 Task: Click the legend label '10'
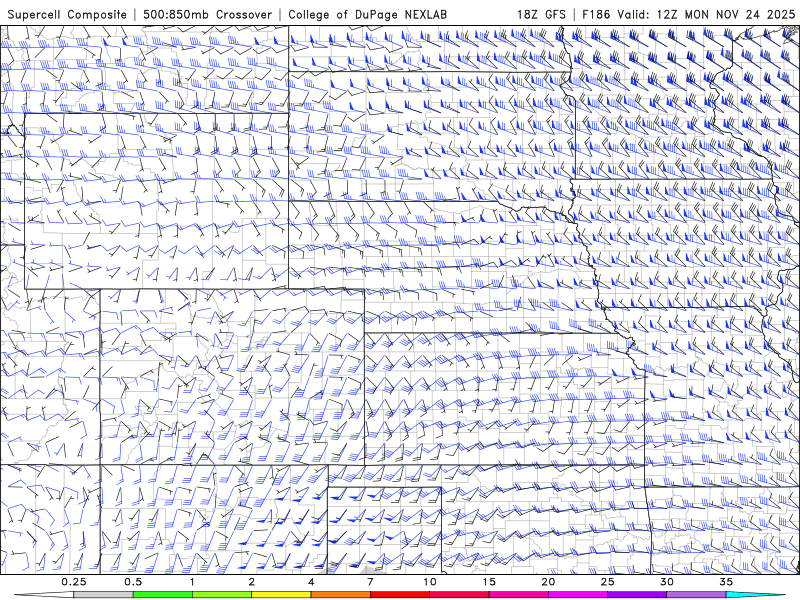[x=430, y=582]
